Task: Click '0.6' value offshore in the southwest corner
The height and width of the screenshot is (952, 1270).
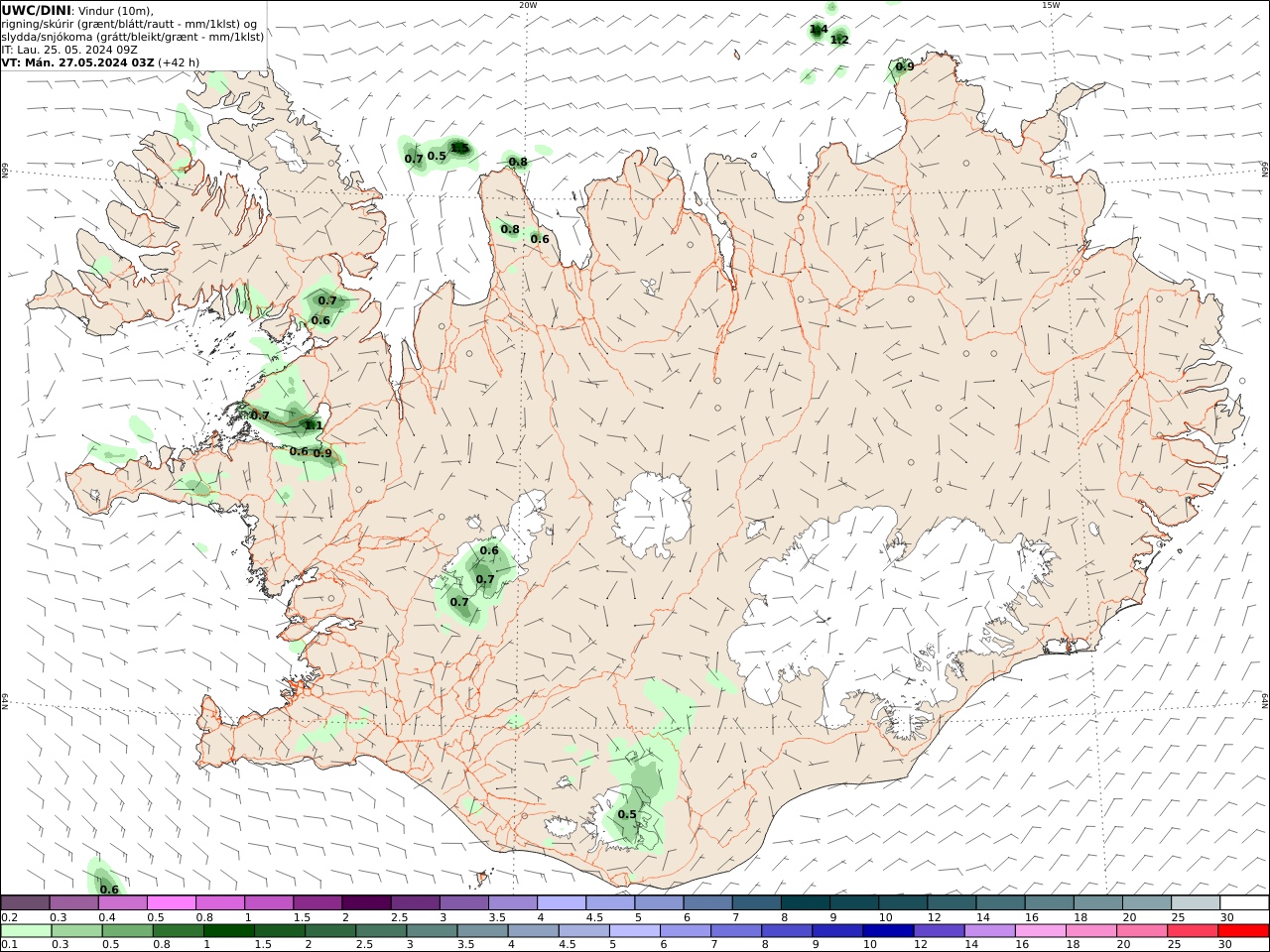Action: (x=109, y=891)
